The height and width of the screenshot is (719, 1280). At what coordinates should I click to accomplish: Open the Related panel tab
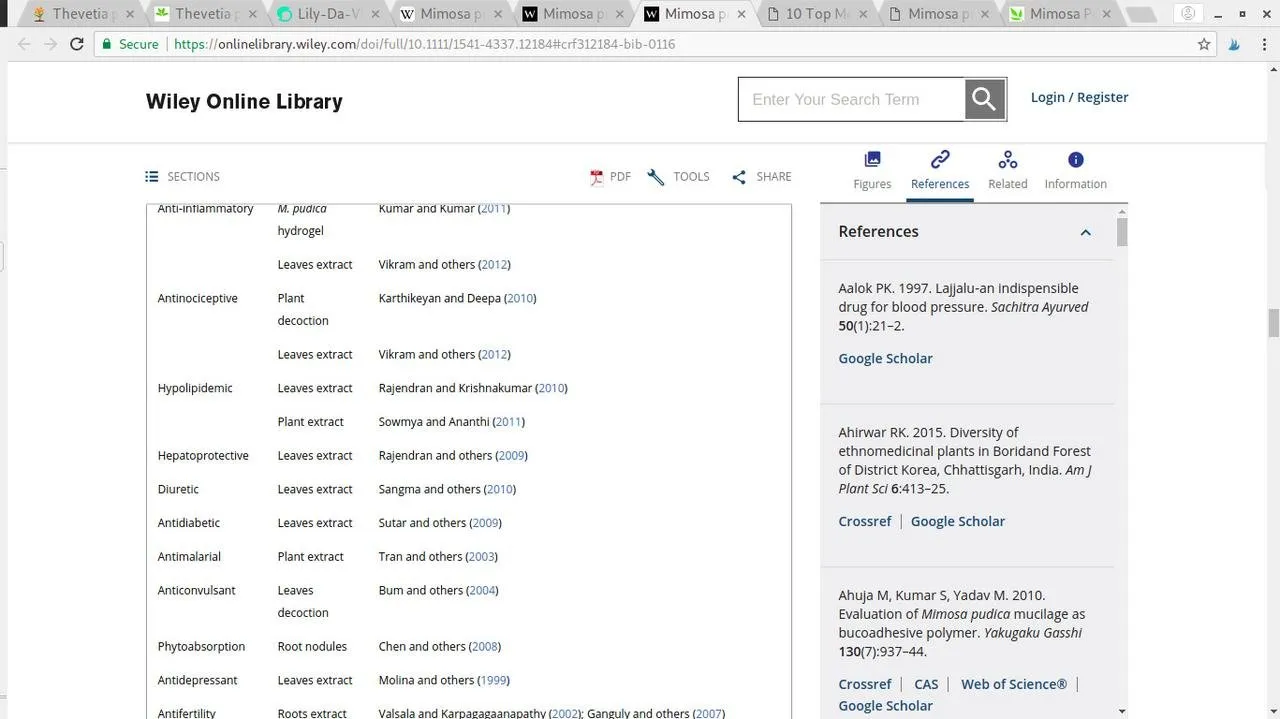pyautogui.click(x=1007, y=170)
